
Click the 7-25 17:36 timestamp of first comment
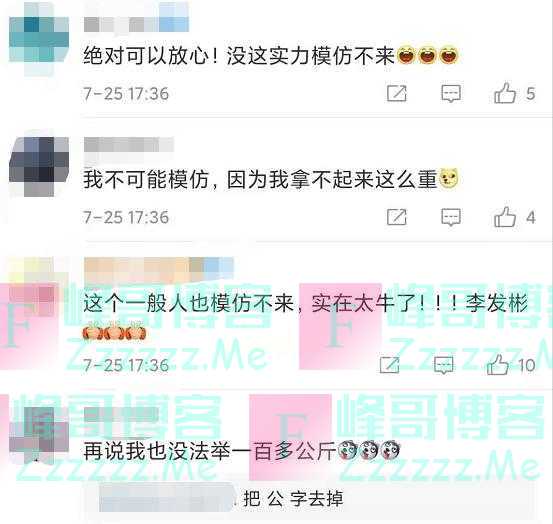(126, 94)
